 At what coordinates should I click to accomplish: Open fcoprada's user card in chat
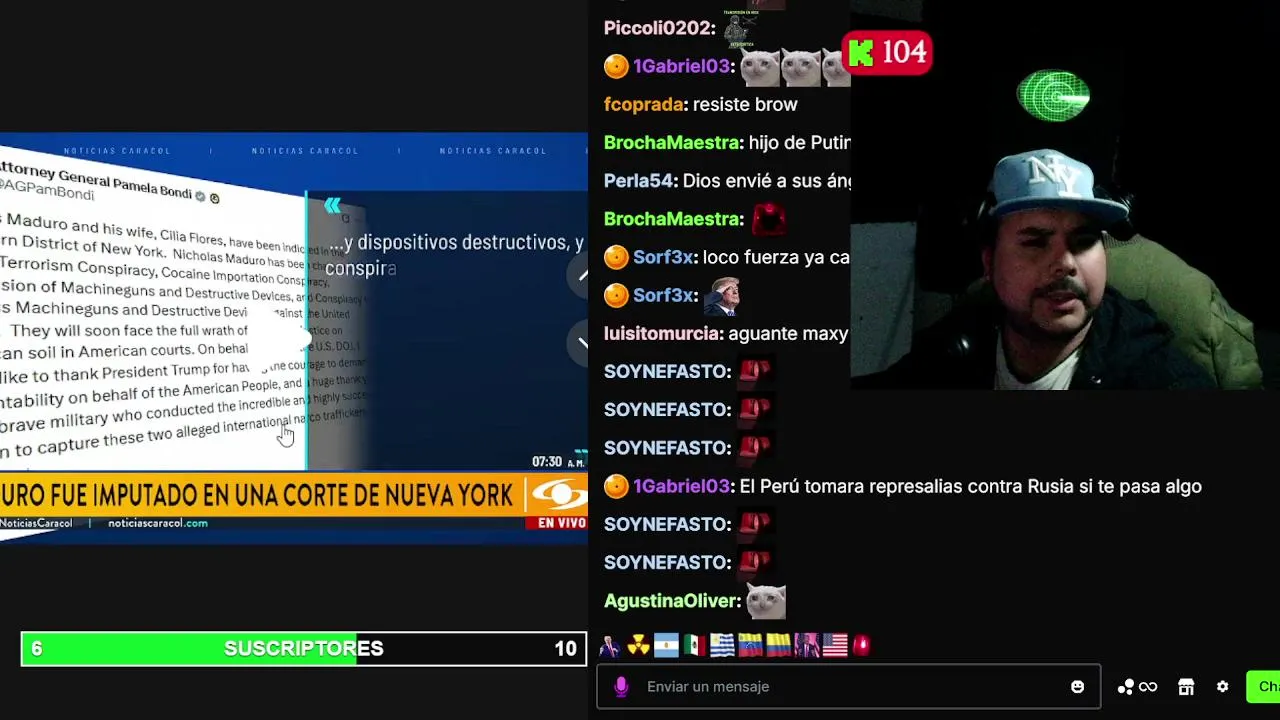pyautogui.click(x=644, y=104)
